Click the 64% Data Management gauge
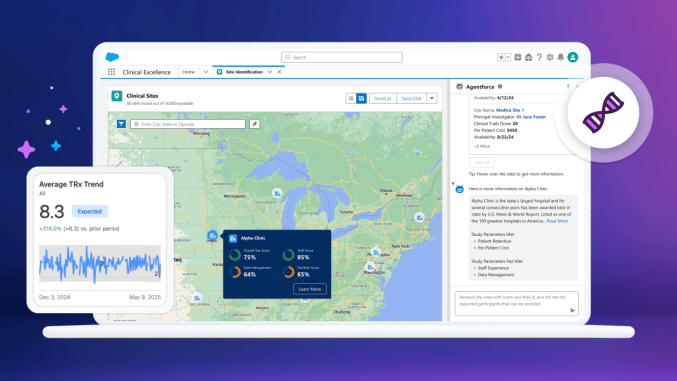Image resolution: width=677 pixels, height=381 pixels. pos(235,272)
